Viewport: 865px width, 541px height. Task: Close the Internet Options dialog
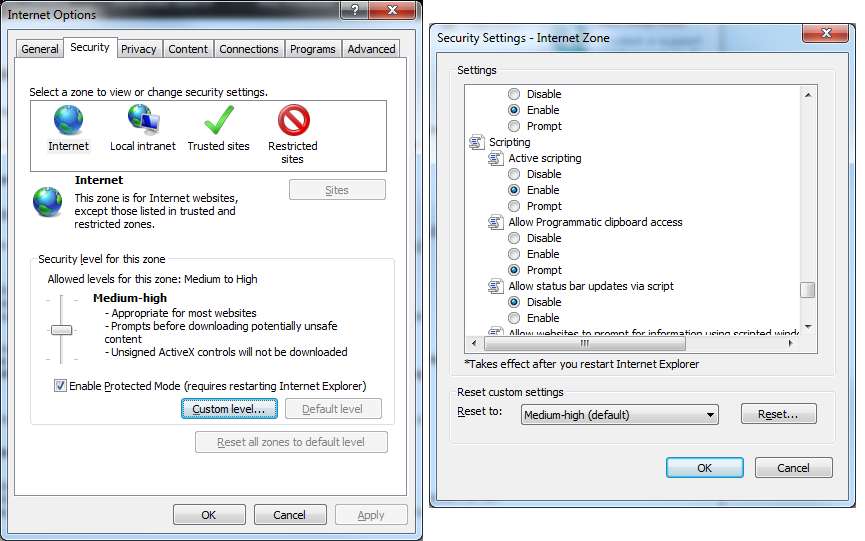pyautogui.click(x=392, y=9)
